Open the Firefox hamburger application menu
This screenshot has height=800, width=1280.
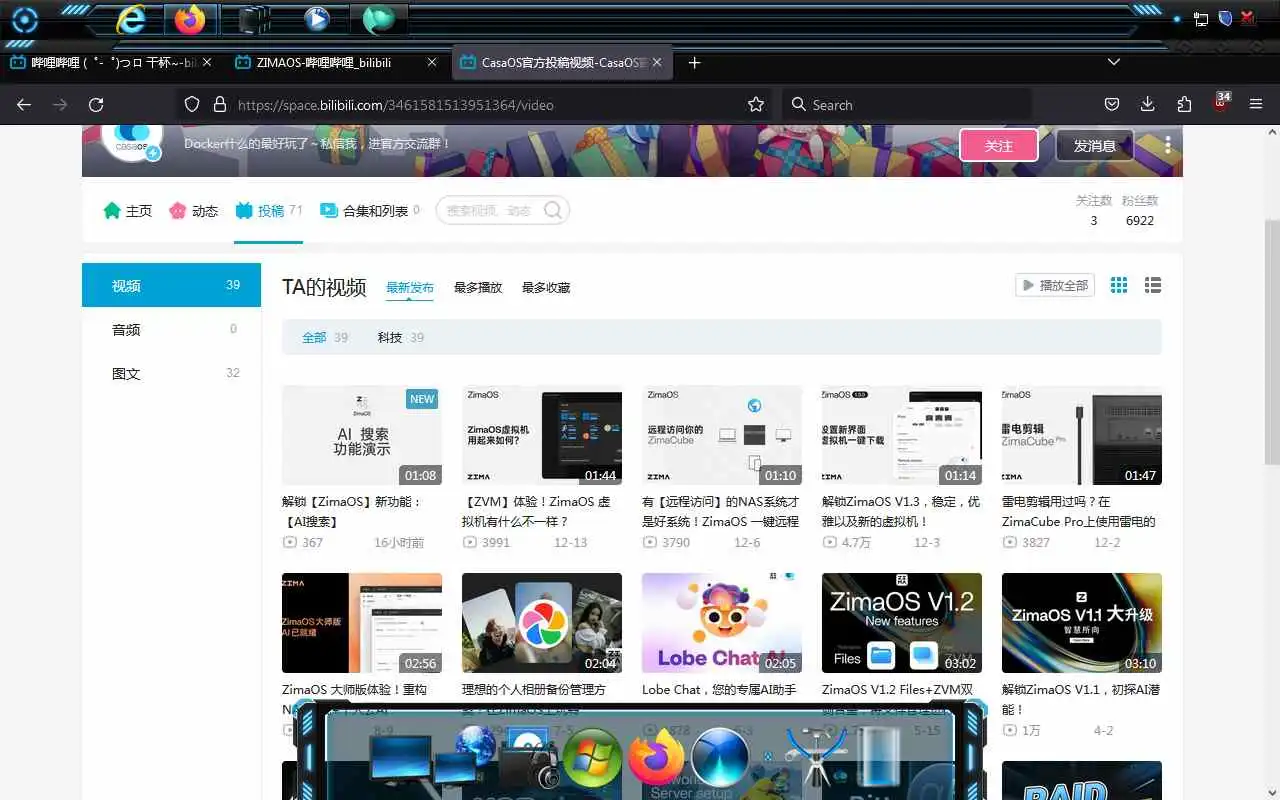(1256, 104)
